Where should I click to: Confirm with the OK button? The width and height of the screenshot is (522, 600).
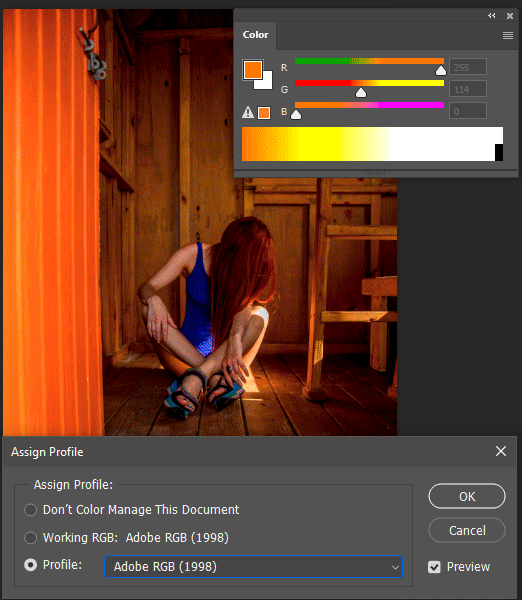coord(467,496)
